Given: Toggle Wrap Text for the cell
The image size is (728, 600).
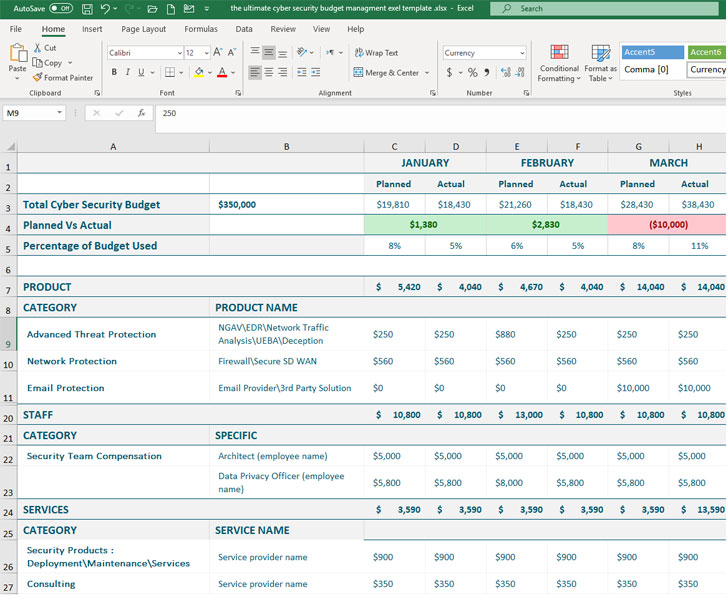Looking at the screenshot, I should (x=375, y=53).
